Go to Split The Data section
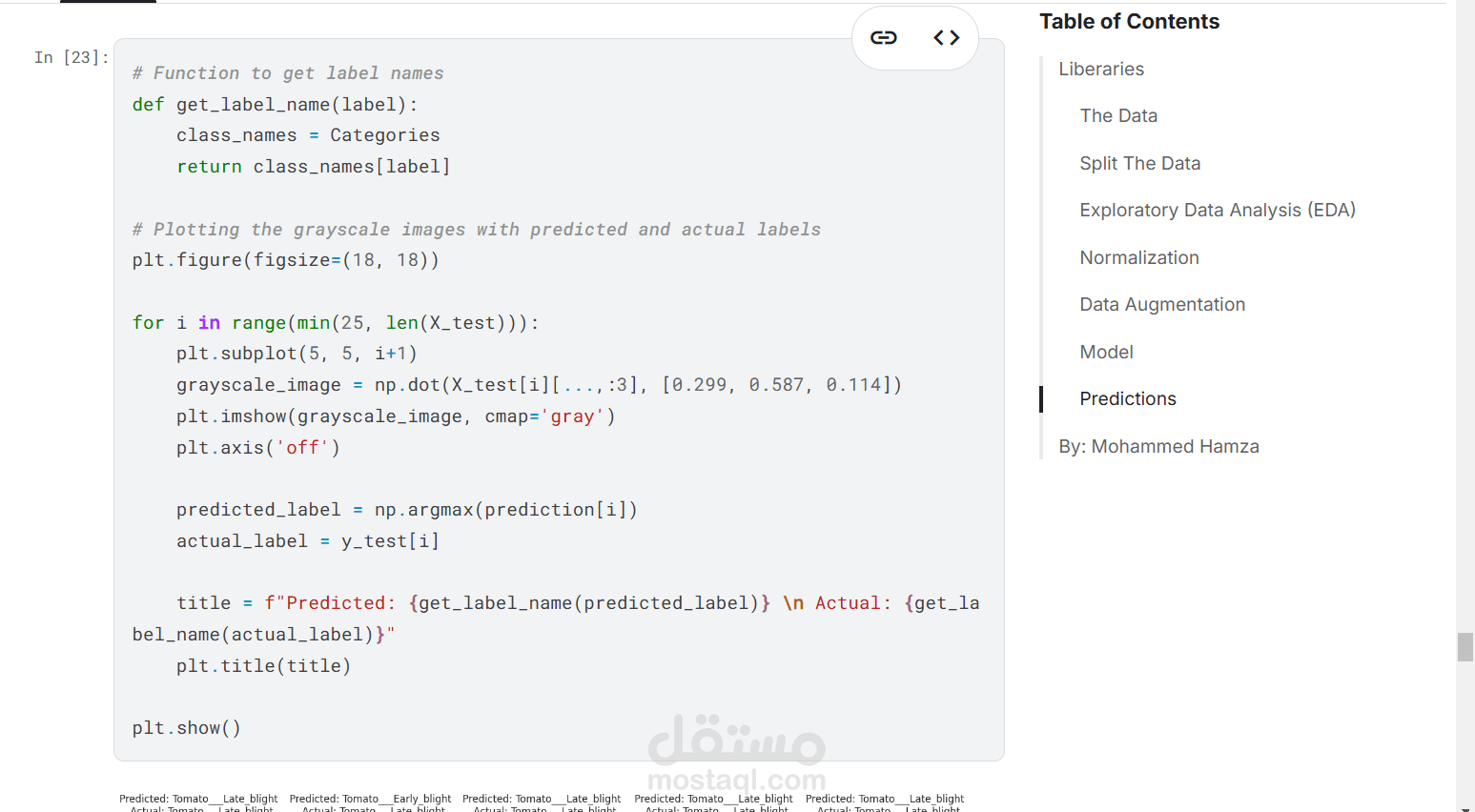Viewport: 1475px width, 812px height. click(x=1139, y=164)
